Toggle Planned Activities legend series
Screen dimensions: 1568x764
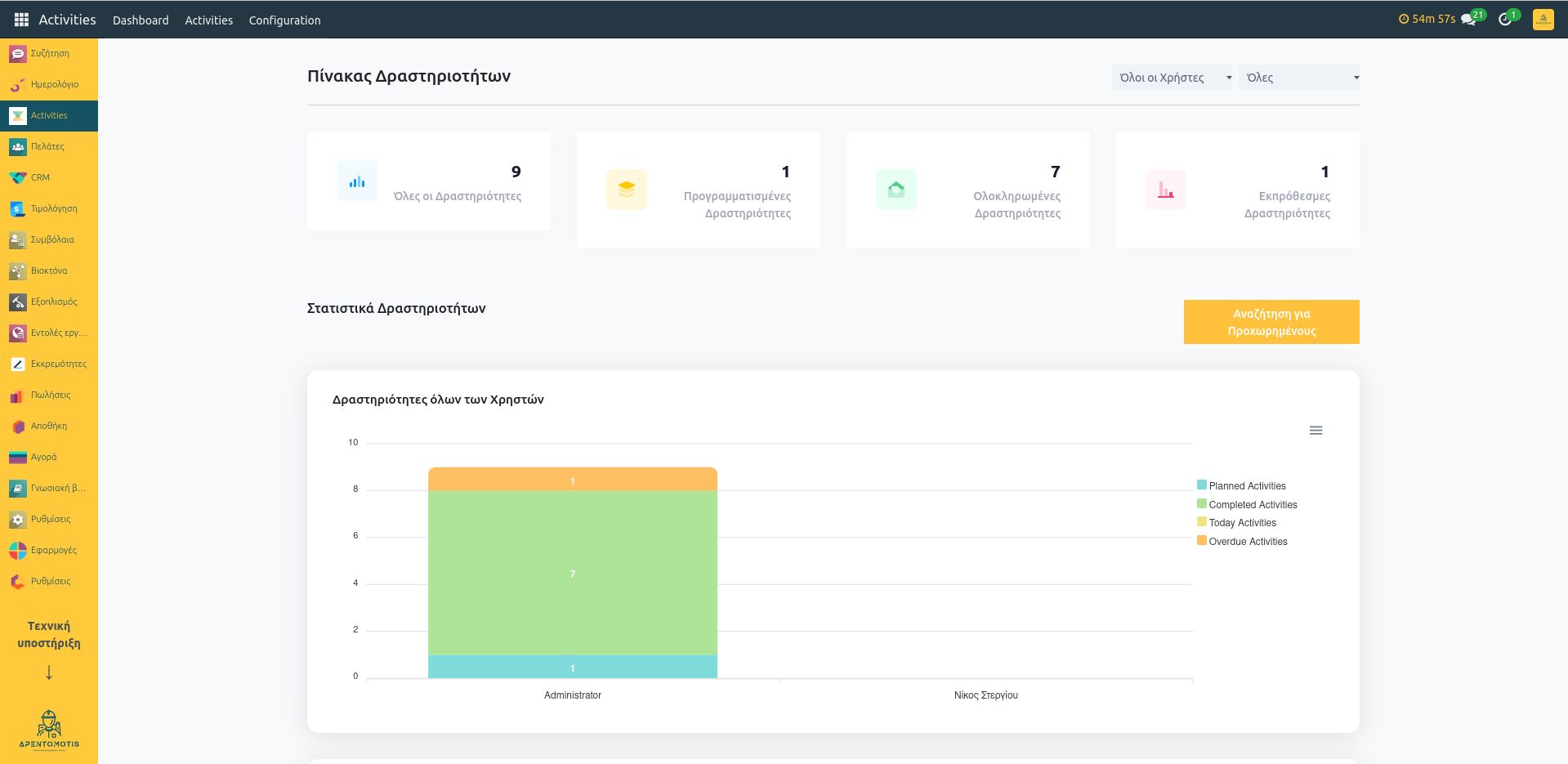pos(1241,485)
